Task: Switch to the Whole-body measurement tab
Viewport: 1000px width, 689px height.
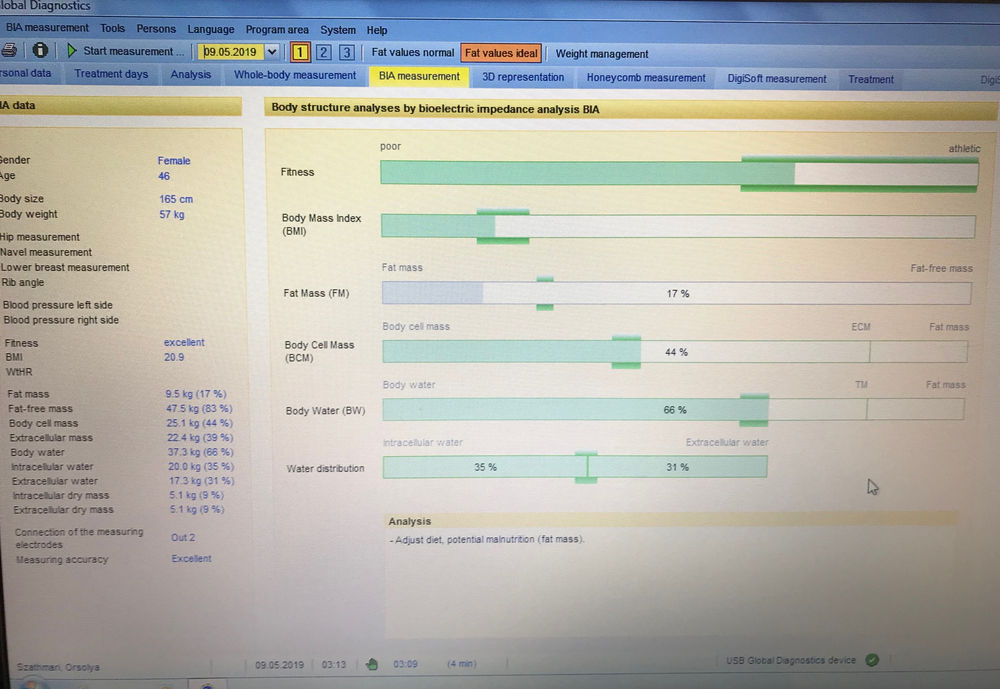Action: tap(295, 75)
